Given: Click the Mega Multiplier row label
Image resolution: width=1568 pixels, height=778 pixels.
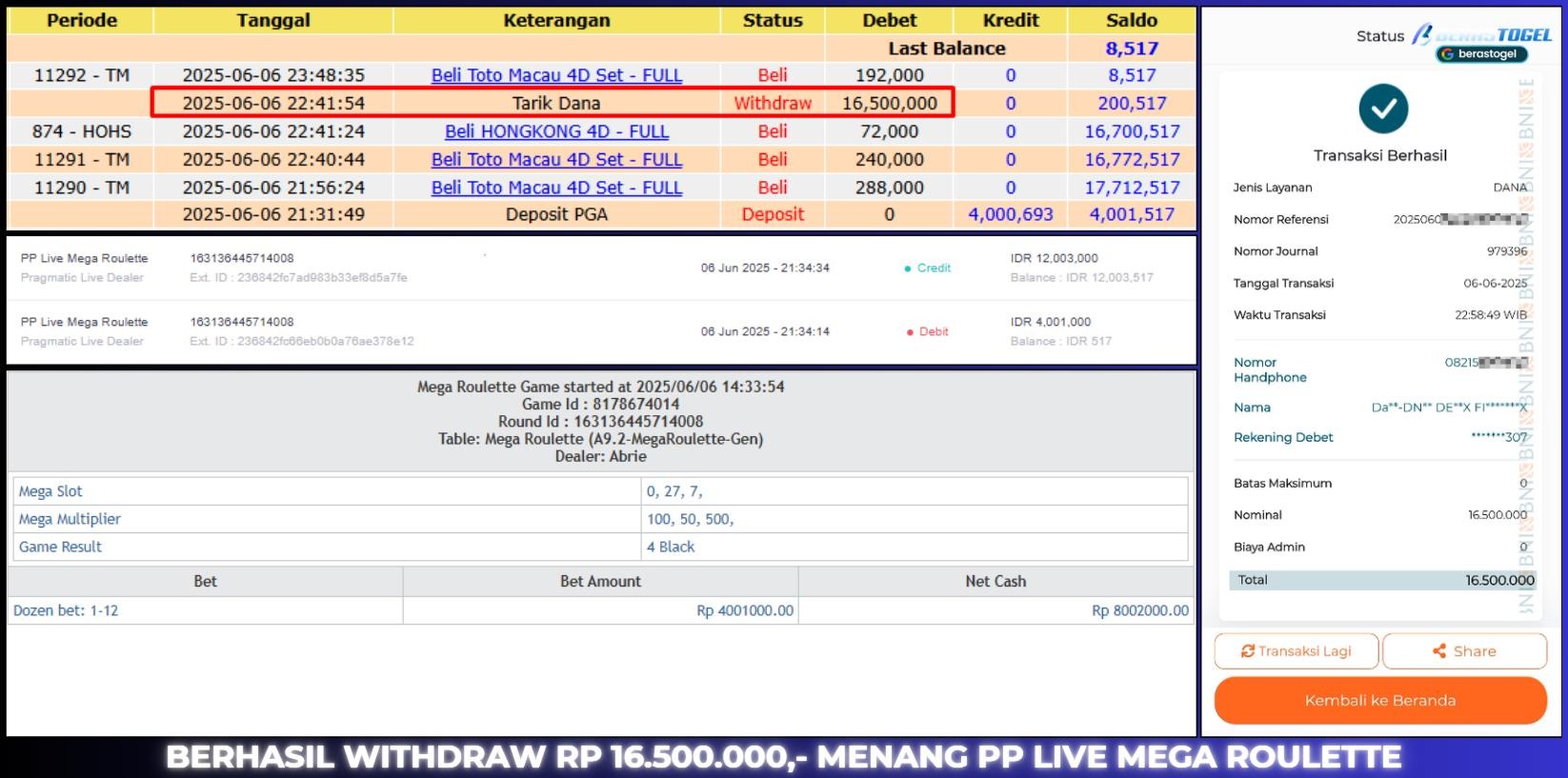Looking at the screenshot, I should 70,519.
